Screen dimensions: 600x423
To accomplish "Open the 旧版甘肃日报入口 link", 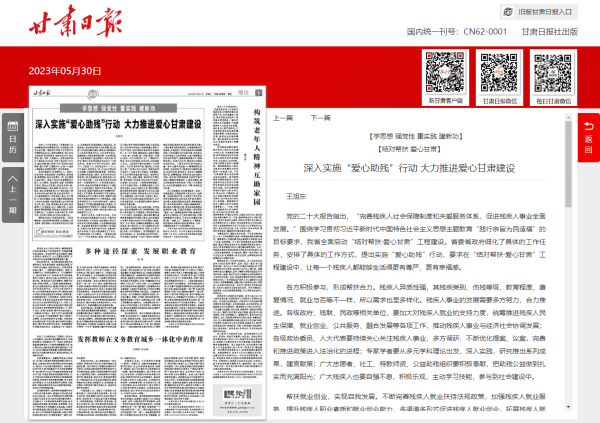I will (x=539, y=12).
